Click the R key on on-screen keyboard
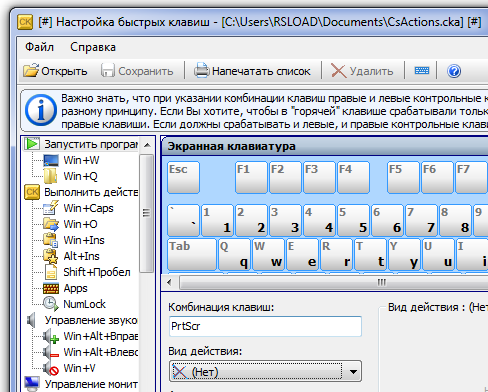 336,254
